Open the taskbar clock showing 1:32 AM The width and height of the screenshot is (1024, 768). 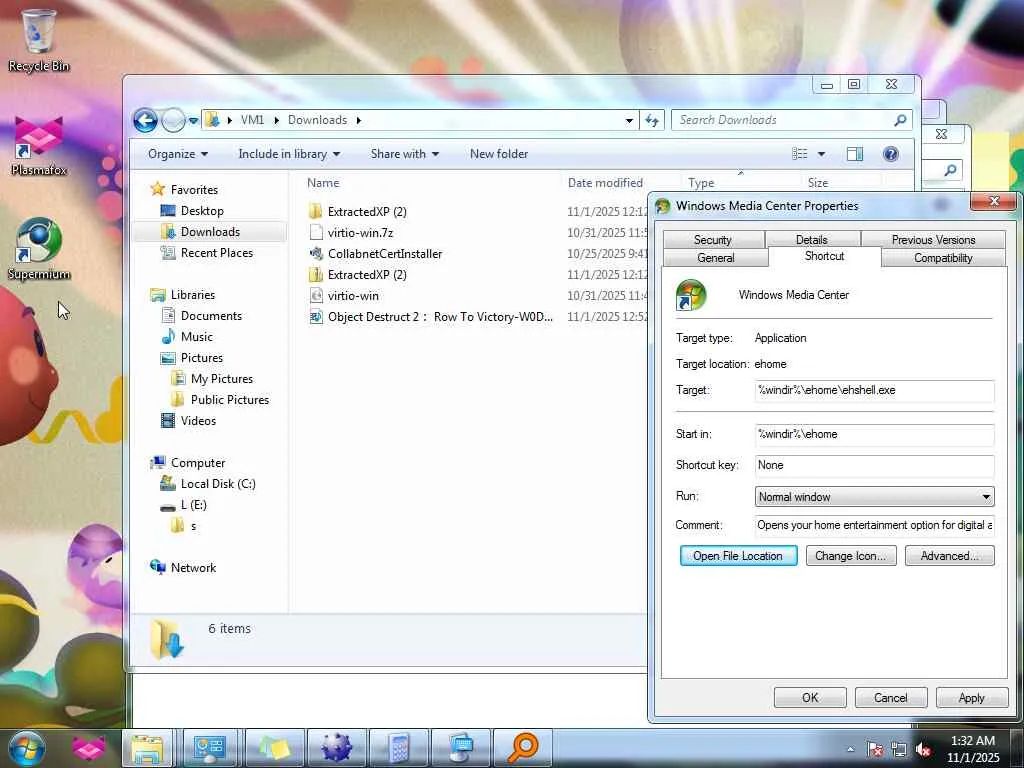point(973,749)
